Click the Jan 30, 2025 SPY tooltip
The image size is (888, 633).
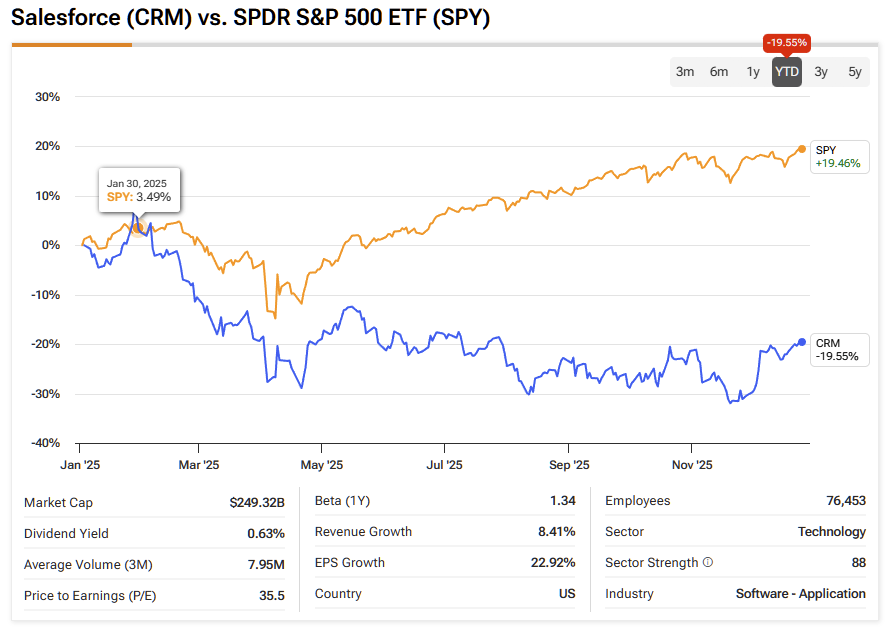pyautogui.click(x=139, y=190)
